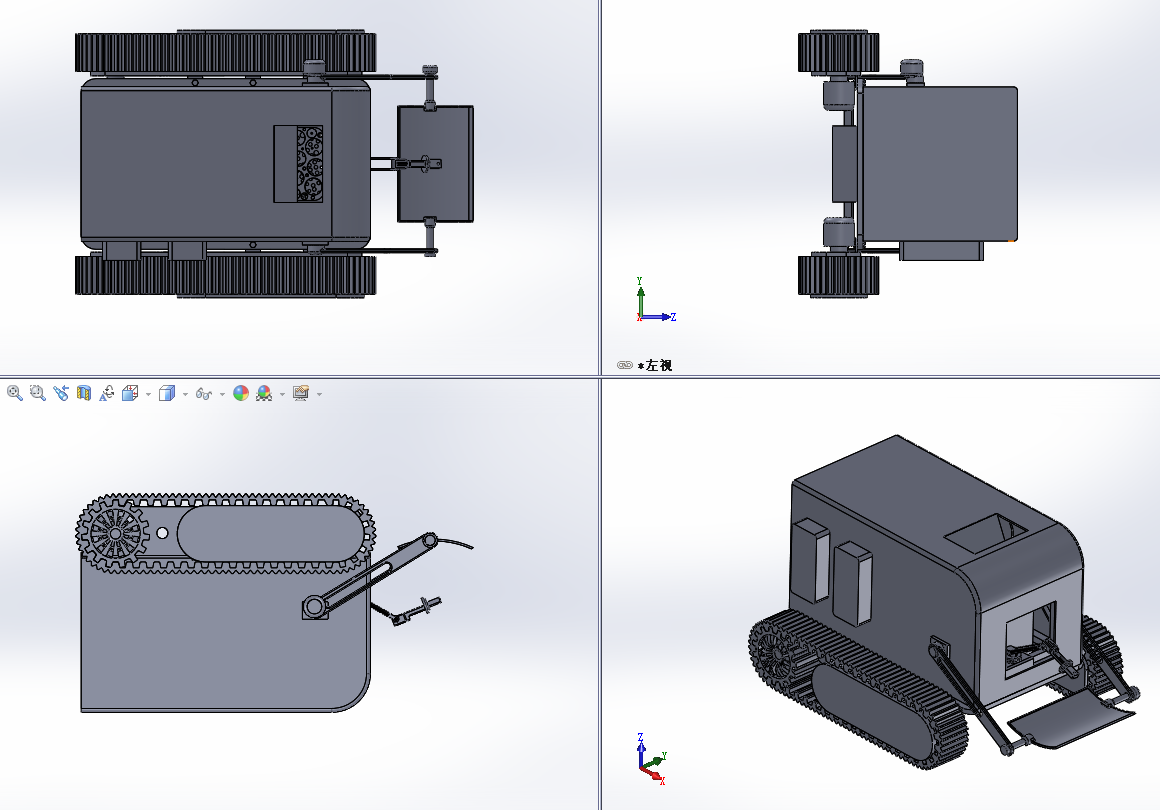Image resolution: width=1160 pixels, height=810 pixels.
Task: Open the Apply Scene dropdown arrow
Action: (283, 394)
